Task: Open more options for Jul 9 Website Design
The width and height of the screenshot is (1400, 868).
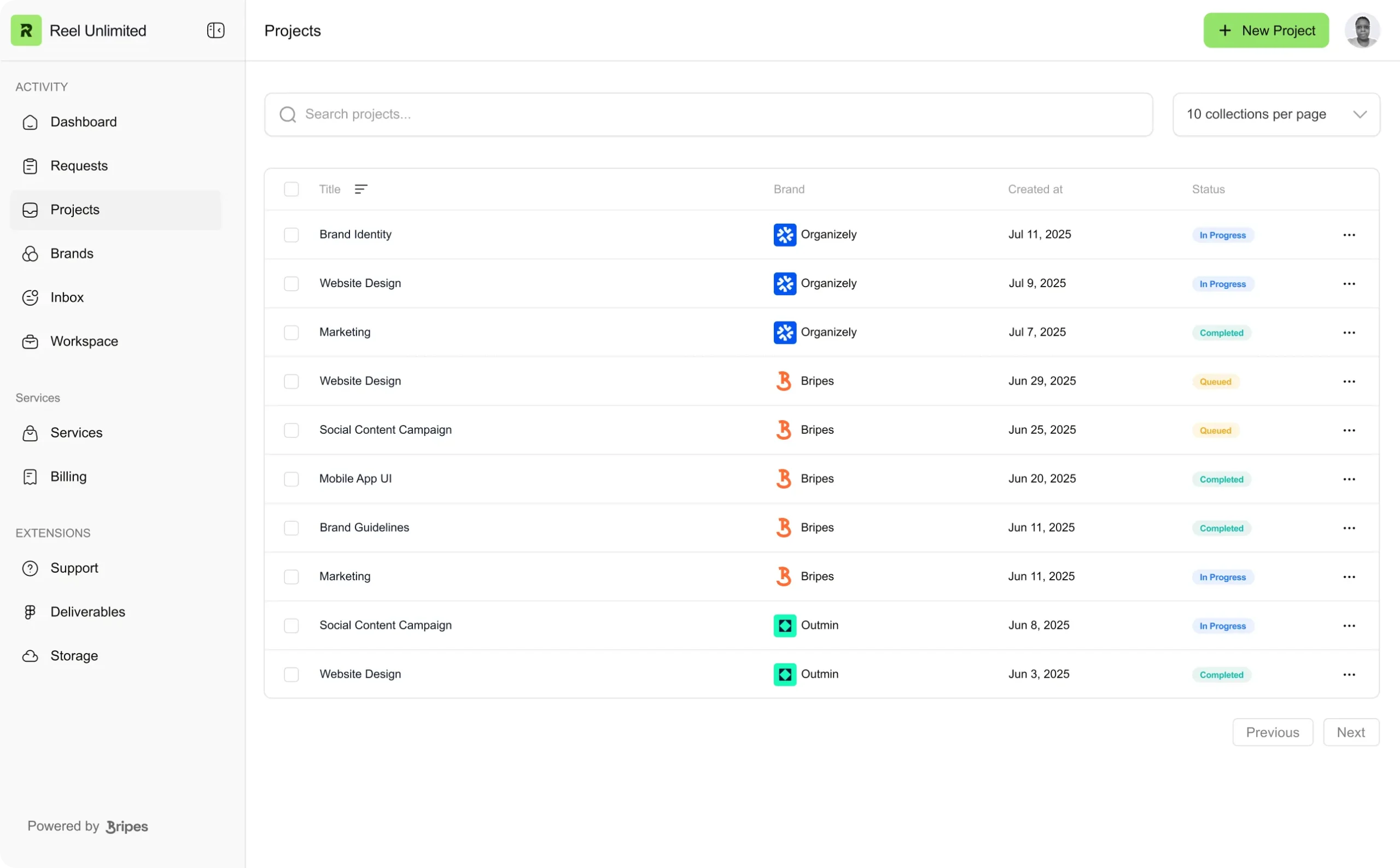Action: click(x=1349, y=284)
